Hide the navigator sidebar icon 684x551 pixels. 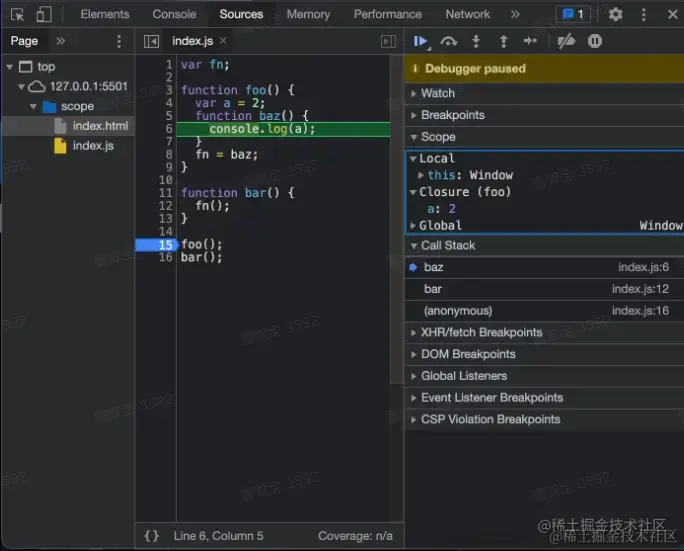(151, 41)
